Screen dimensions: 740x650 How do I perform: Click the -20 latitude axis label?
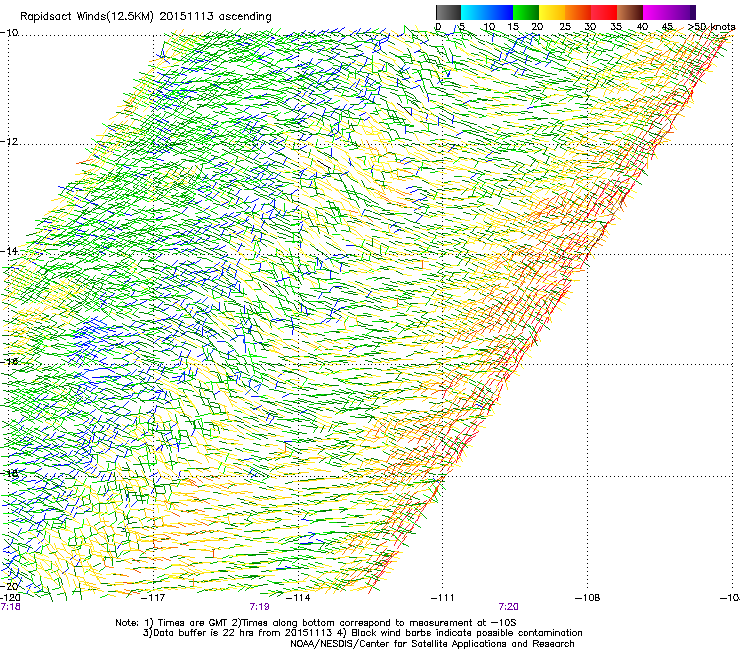9,586
